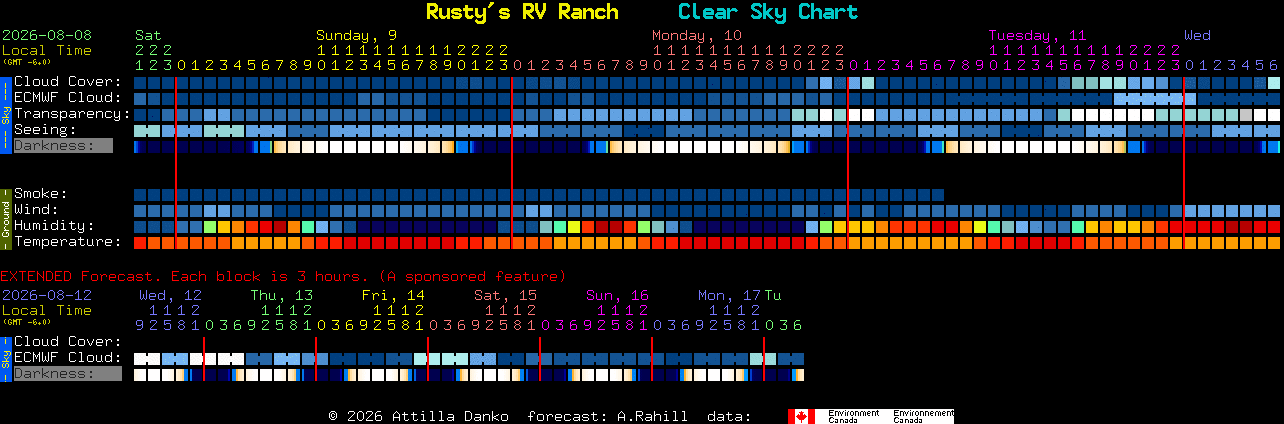Open the Wind row label
The height and width of the screenshot is (424, 1284).
pyautogui.click(x=36, y=210)
